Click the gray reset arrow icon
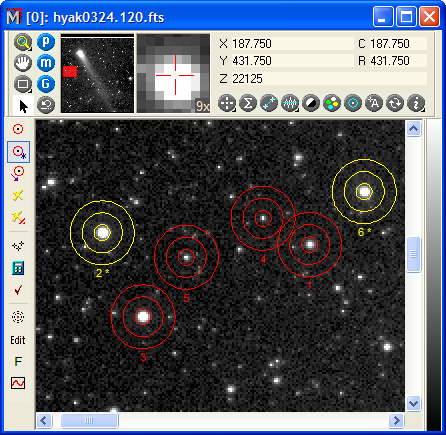The width and height of the screenshot is (446, 435). tap(46, 105)
